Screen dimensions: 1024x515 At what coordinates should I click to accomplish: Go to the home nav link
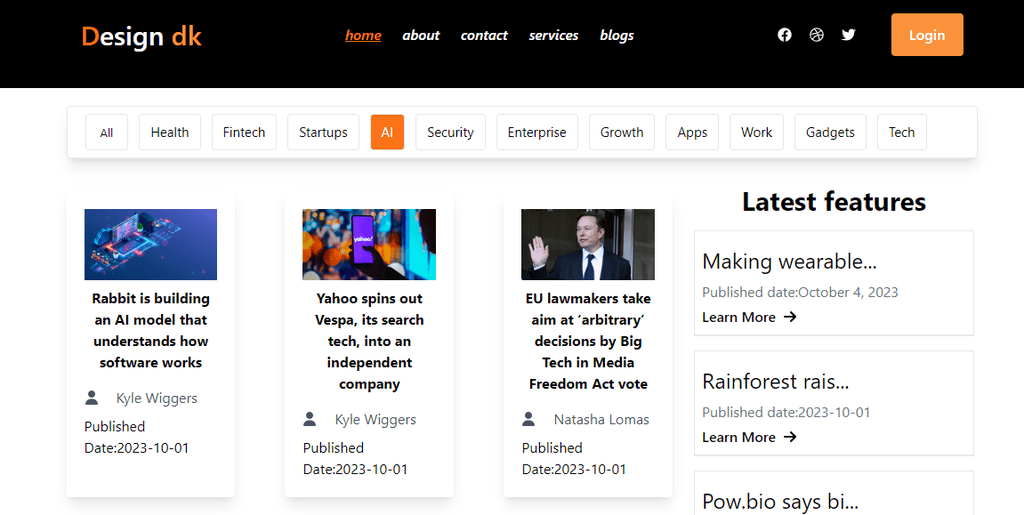(363, 35)
